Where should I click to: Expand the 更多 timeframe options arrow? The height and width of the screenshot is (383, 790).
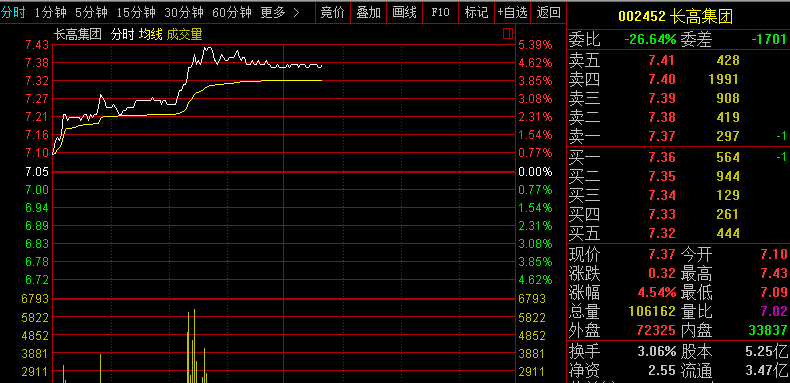tap(296, 13)
